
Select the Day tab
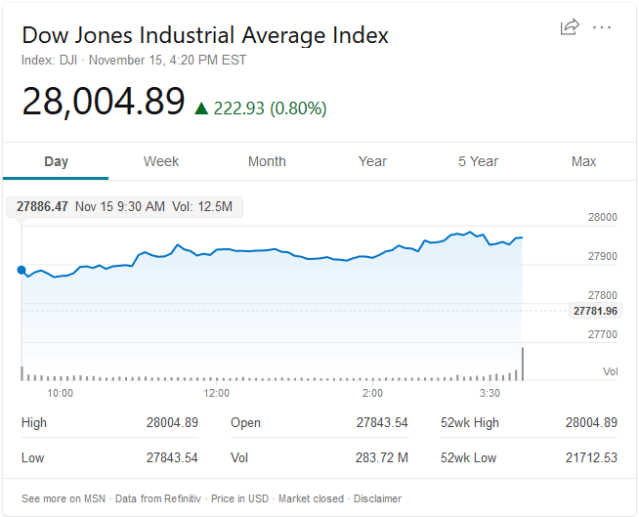(56, 161)
